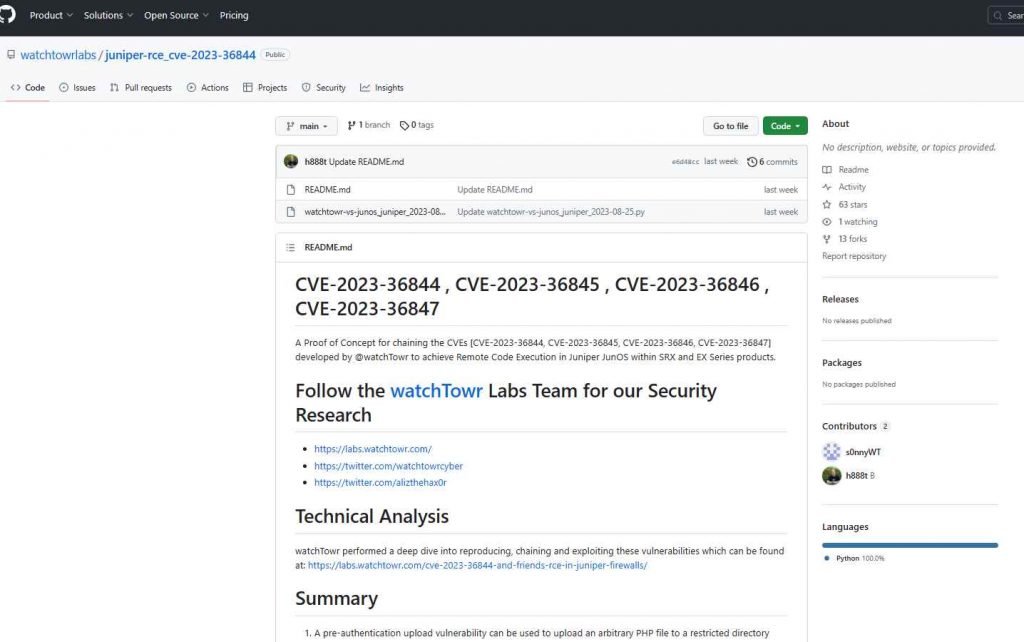1024x642 pixels.
Task: Open the cve-2023-36844-and-friends blog link
Action: [x=477, y=566]
